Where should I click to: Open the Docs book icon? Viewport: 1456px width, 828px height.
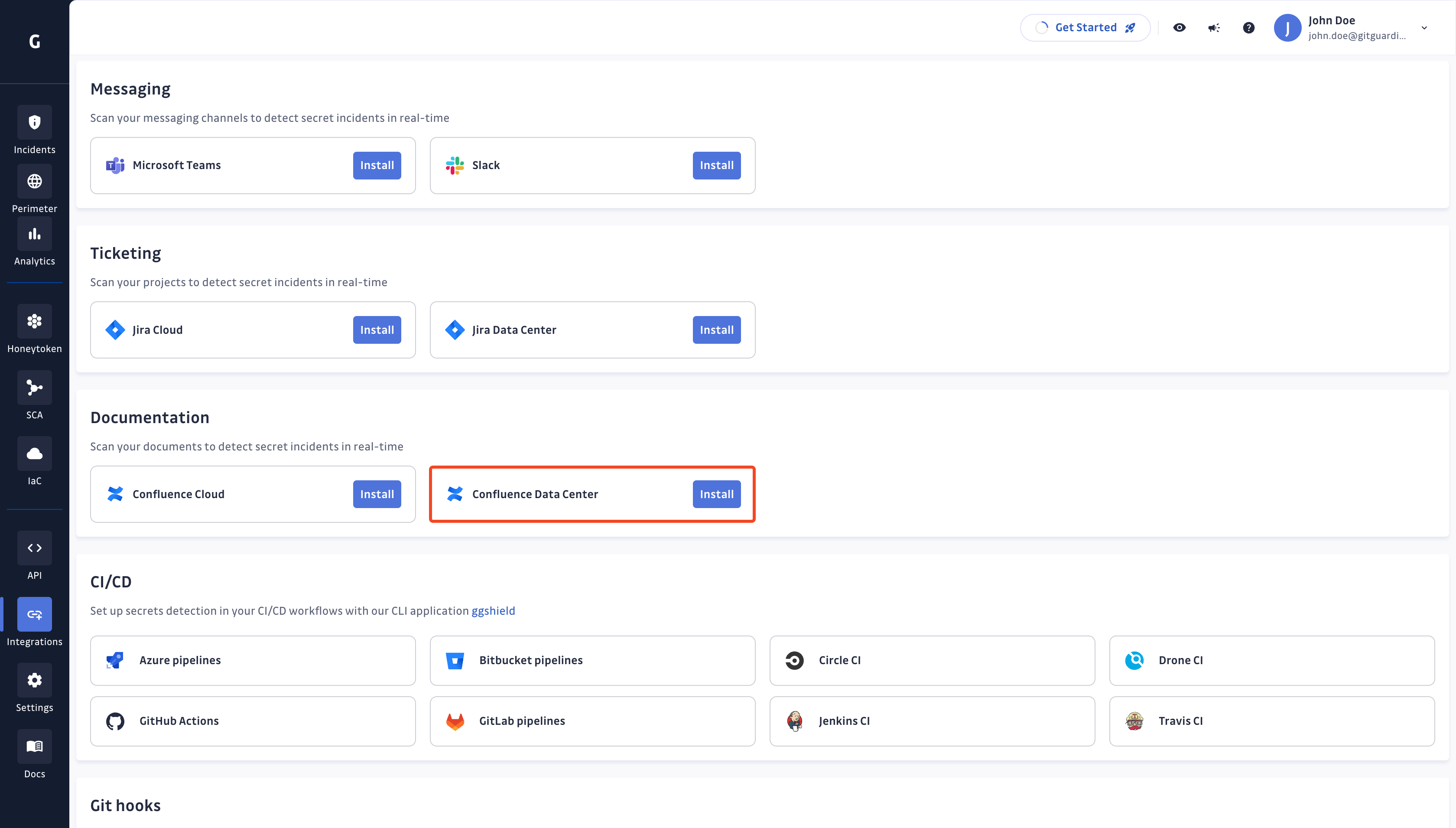[x=35, y=747]
